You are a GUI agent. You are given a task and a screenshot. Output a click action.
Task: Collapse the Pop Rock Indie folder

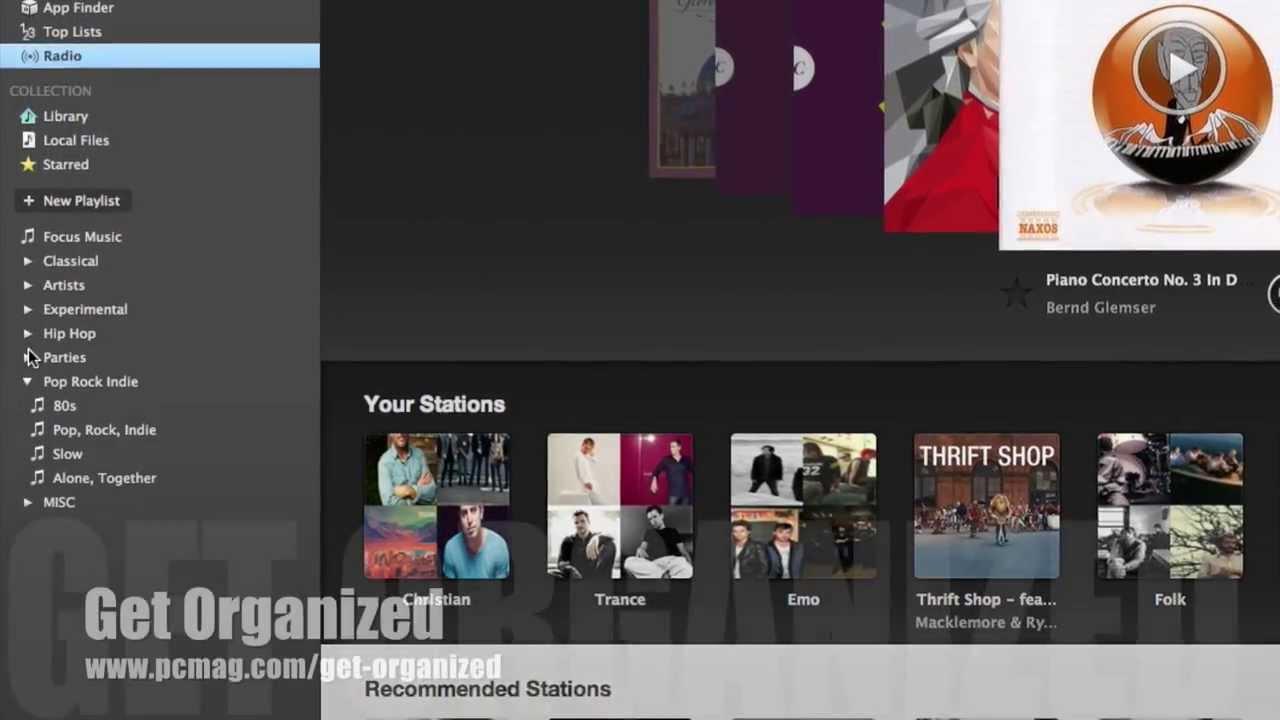28,381
